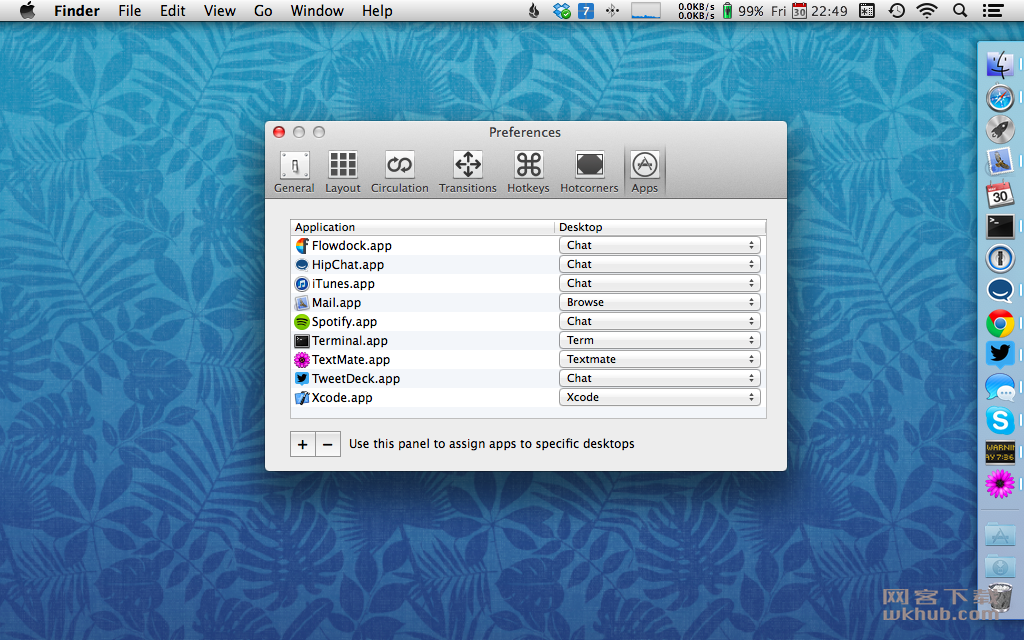
Task: Open the Edit menu
Action: tap(172, 10)
